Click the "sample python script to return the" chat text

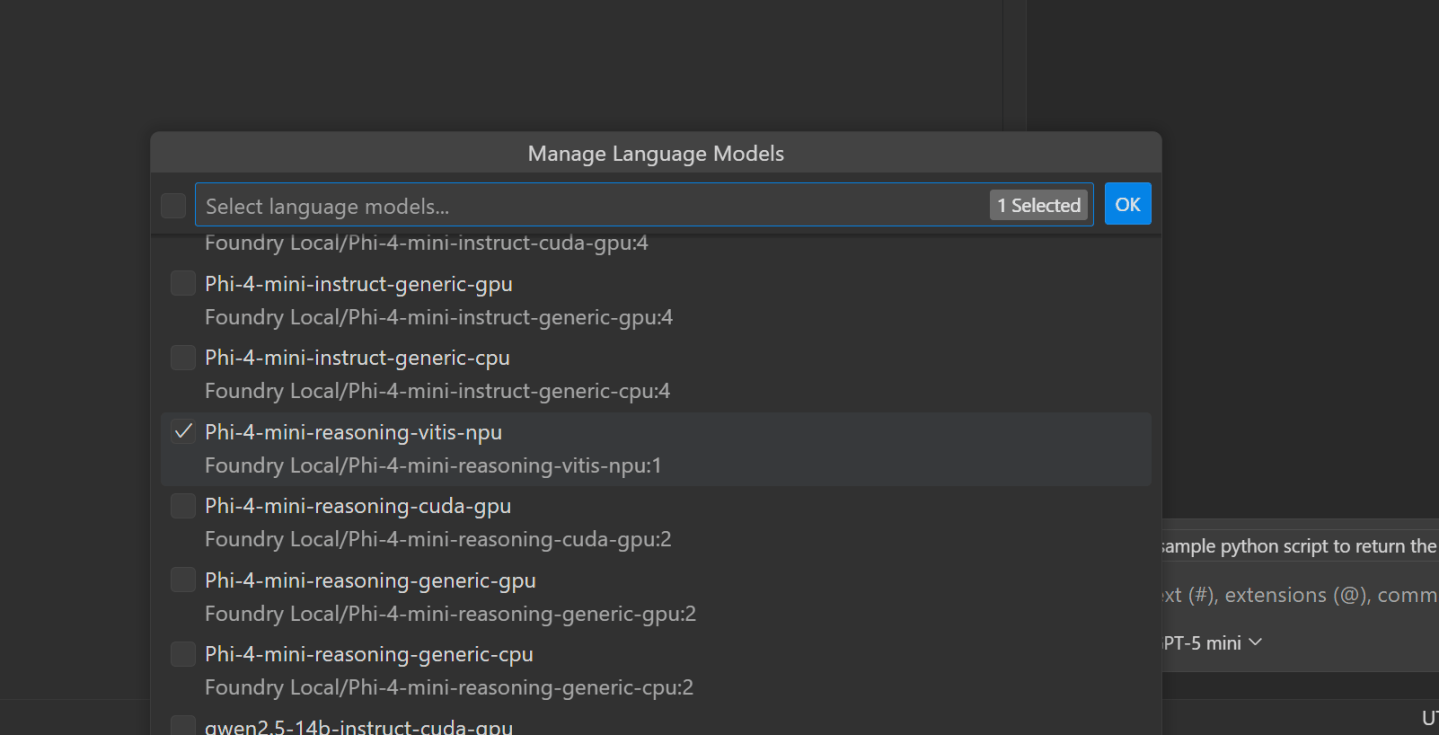pos(1299,546)
